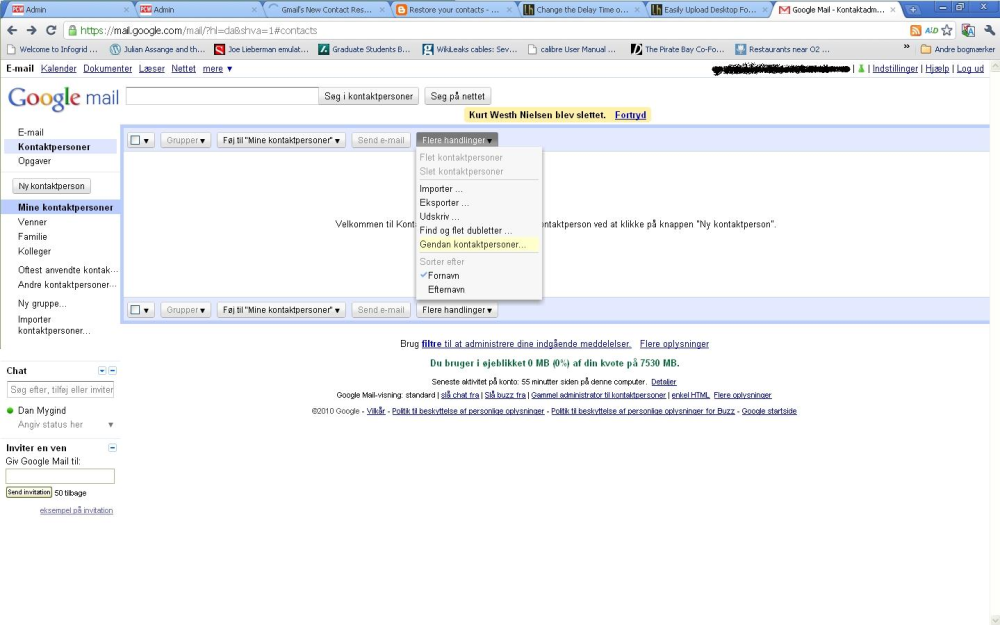This screenshot has width=1000, height=625.
Task: Reload the page with refresh icon
Action: point(51,30)
